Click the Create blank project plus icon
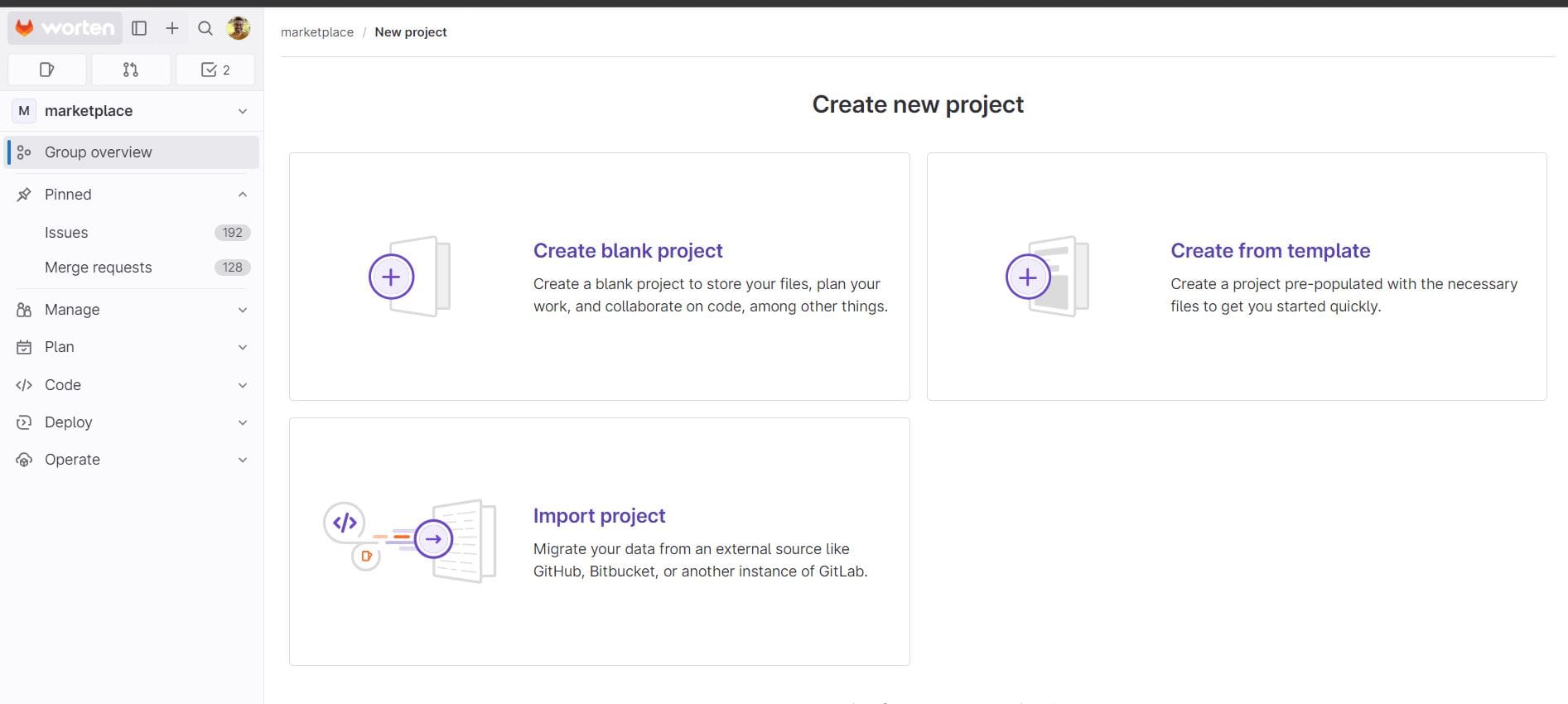Viewport: 1568px width, 704px height. coord(391,277)
